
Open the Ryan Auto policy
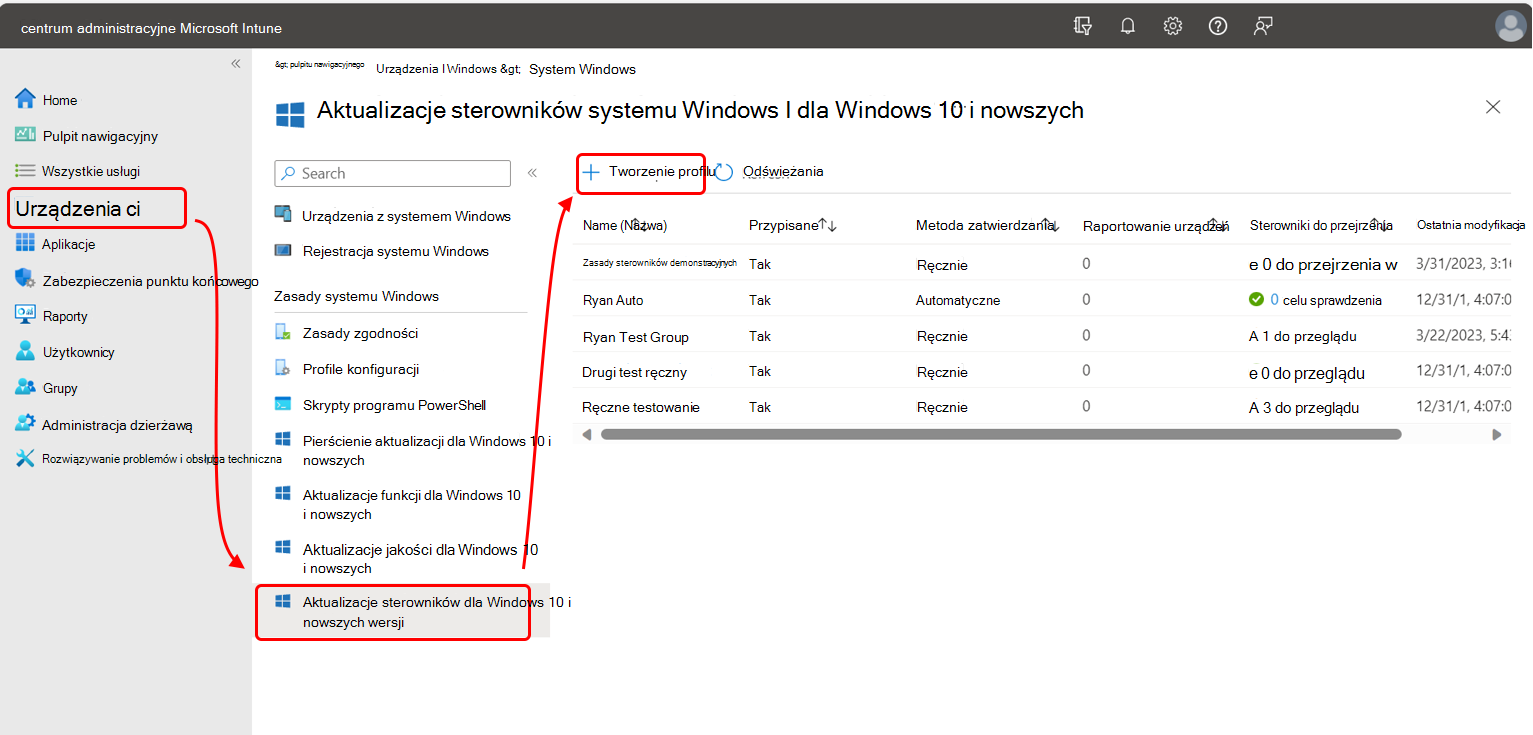point(613,300)
